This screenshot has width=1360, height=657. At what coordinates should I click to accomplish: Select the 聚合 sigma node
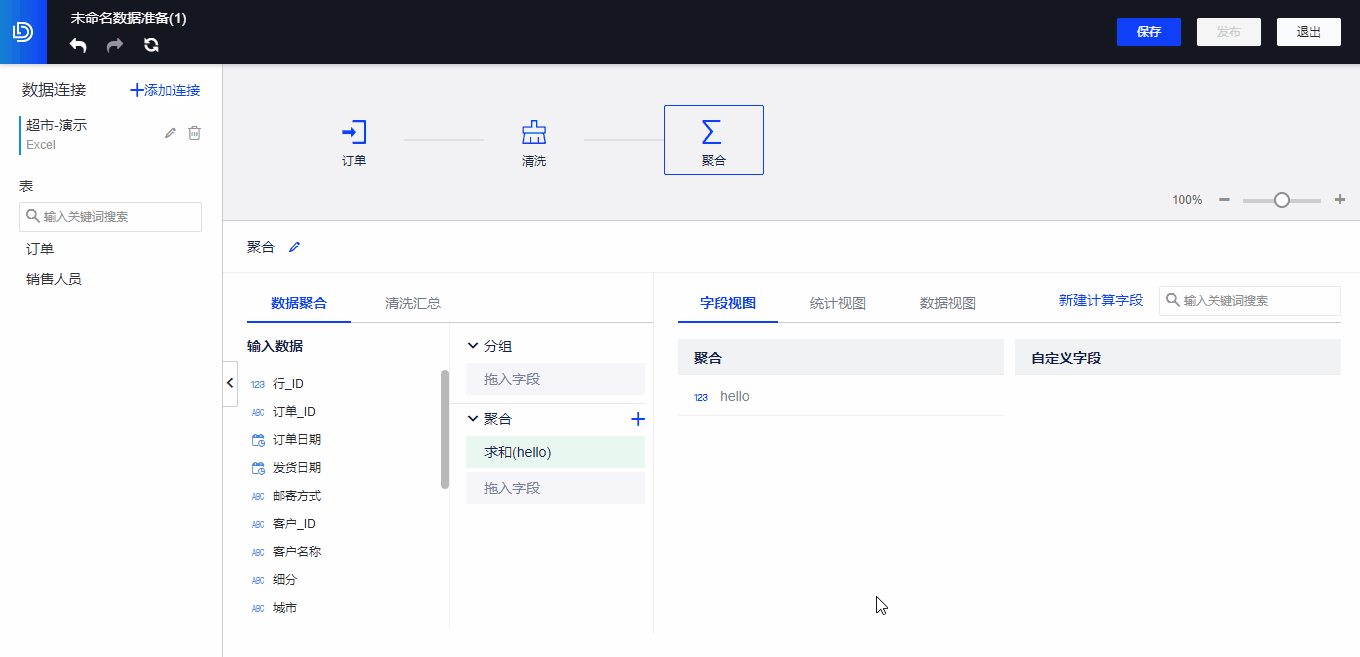coord(714,139)
